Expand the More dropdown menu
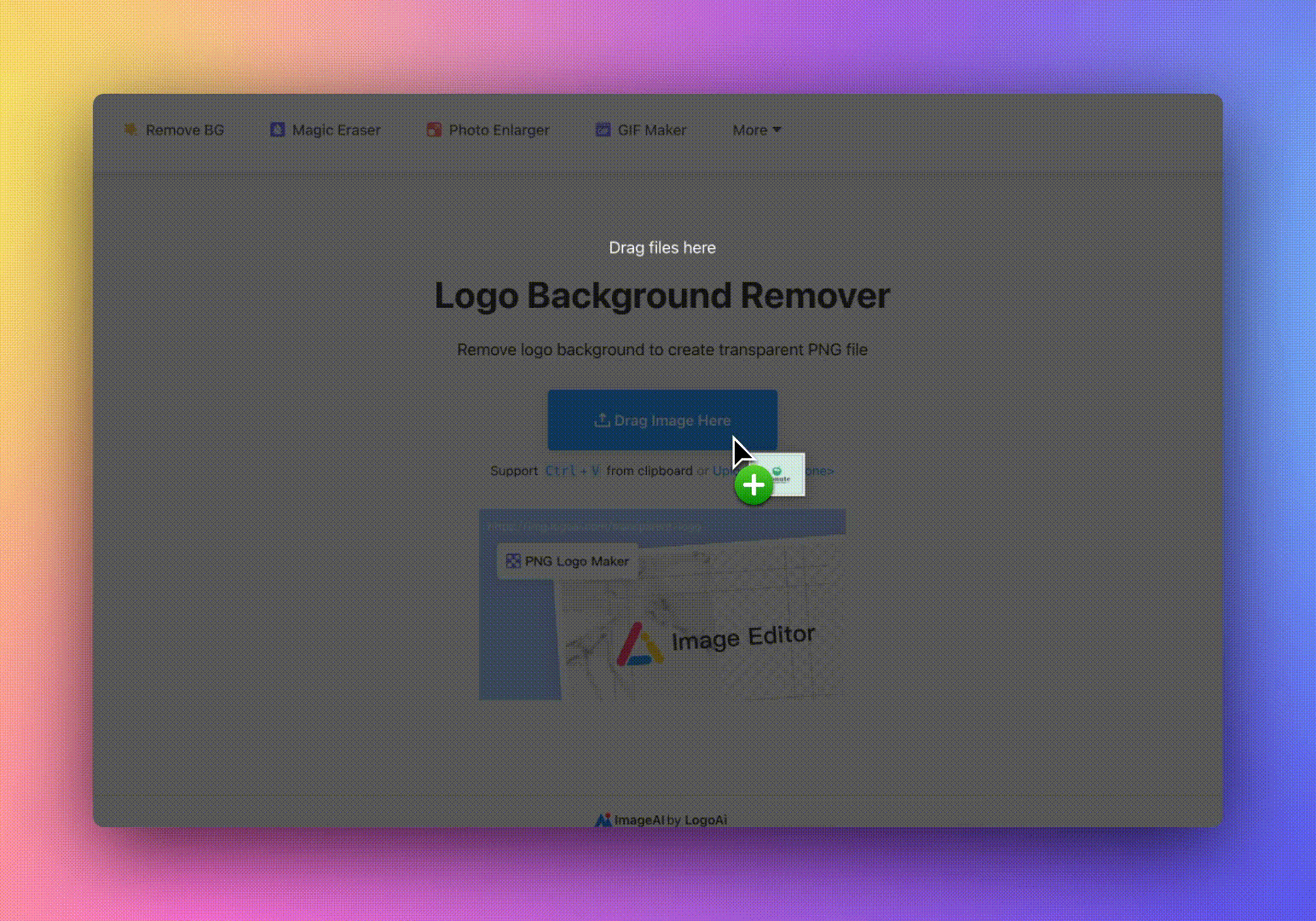Viewport: 1316px width, 921px height. coord(757,130)
